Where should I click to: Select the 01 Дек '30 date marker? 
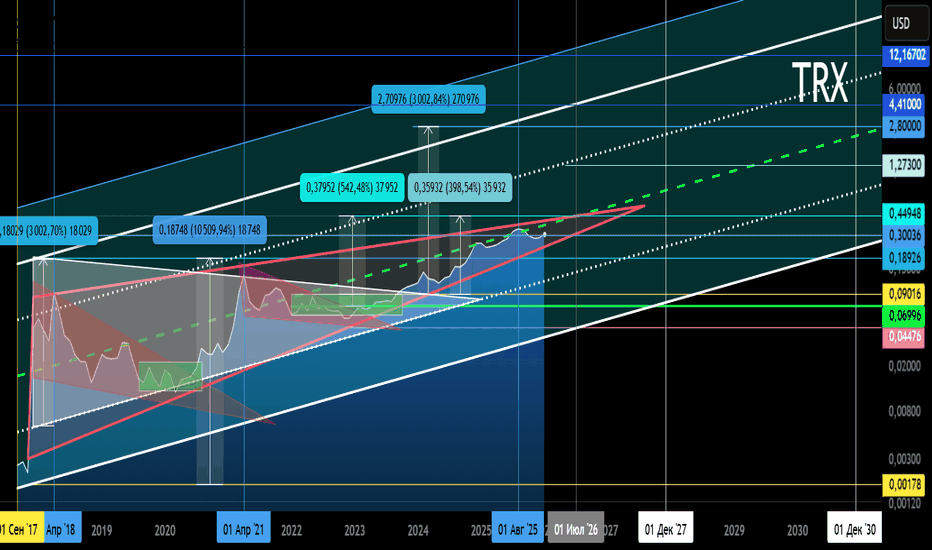(855, 529)
